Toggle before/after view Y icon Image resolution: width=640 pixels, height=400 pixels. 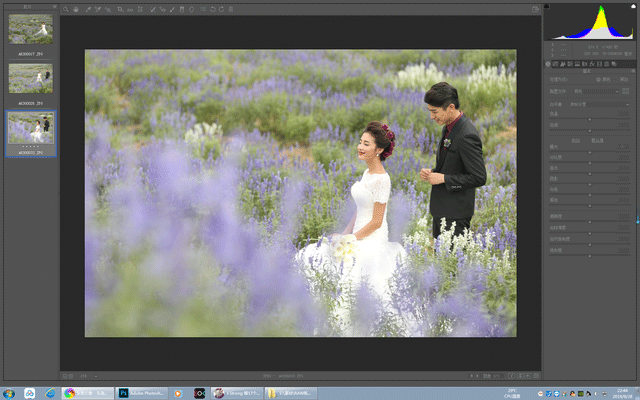[x=511, y=376]
